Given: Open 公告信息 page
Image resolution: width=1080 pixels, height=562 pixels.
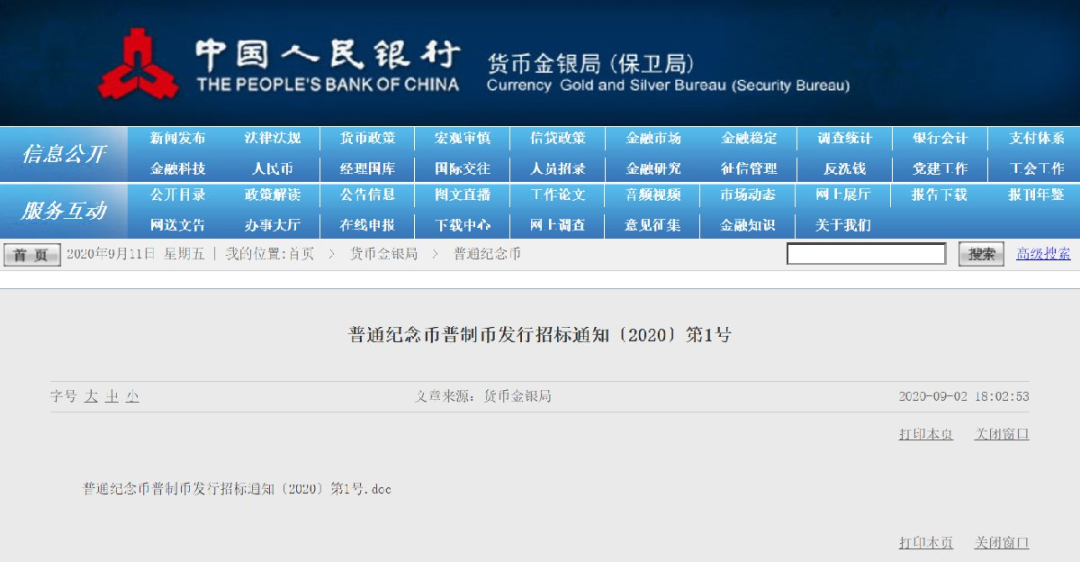Looking at the screenshot, I should 368,195.
